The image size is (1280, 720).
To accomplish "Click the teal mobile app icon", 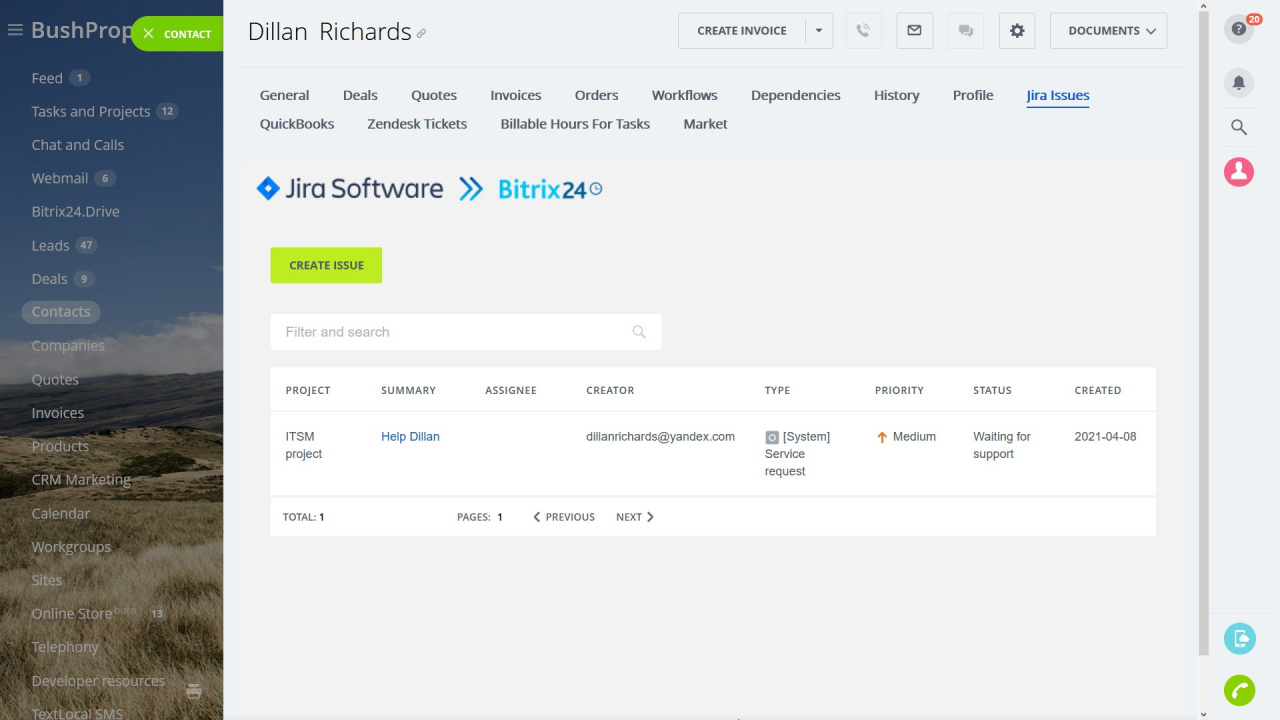I will point(1240,638).
